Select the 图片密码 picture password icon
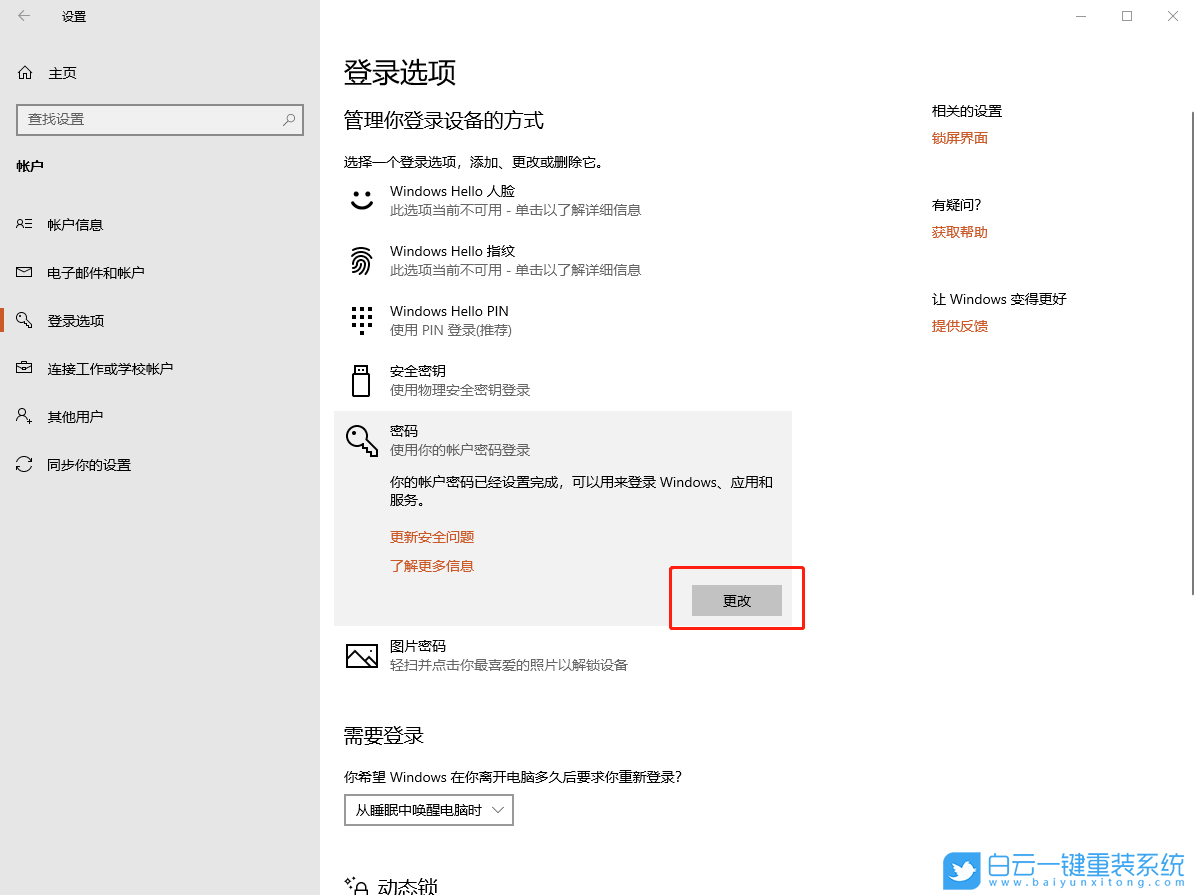The image size is (1196, 895). pyautogui.click(x=361, y=655)
